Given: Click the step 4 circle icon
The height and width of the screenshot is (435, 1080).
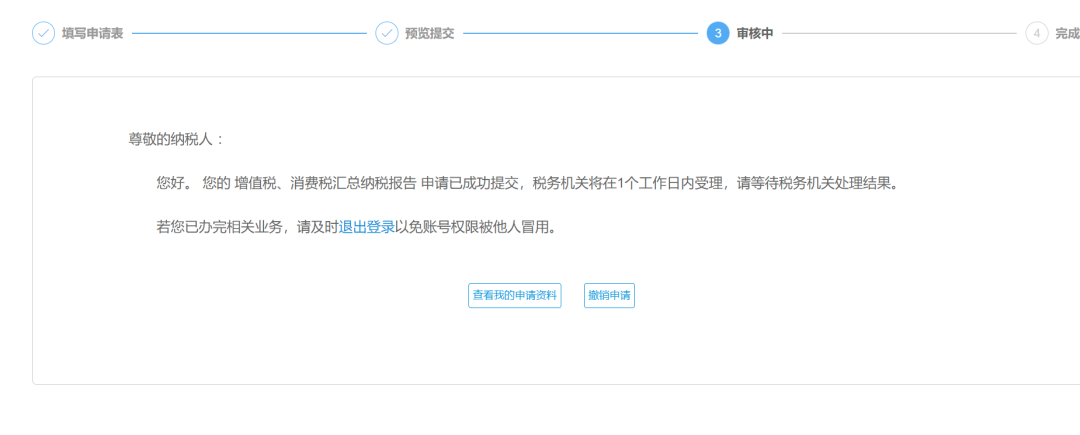Looking at the screenshot, I should click(1037, 33).
